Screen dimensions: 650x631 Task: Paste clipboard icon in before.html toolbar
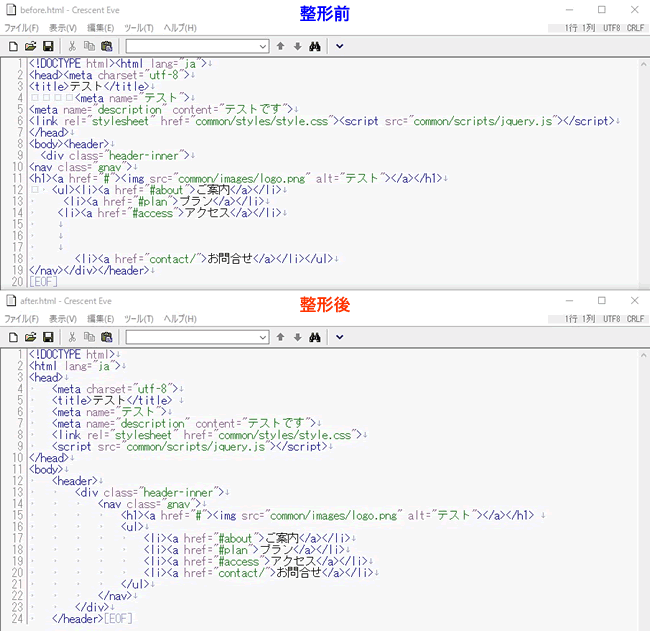107,46
